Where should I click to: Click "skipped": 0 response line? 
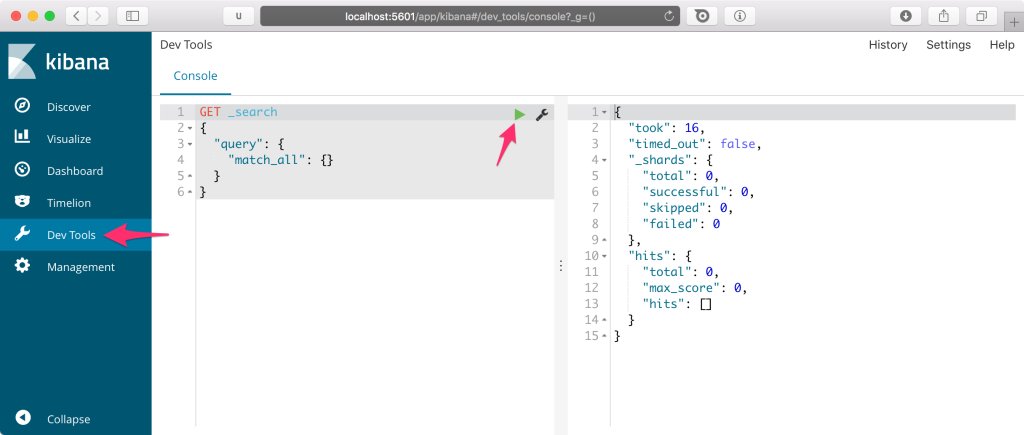[x=688, y=208]
